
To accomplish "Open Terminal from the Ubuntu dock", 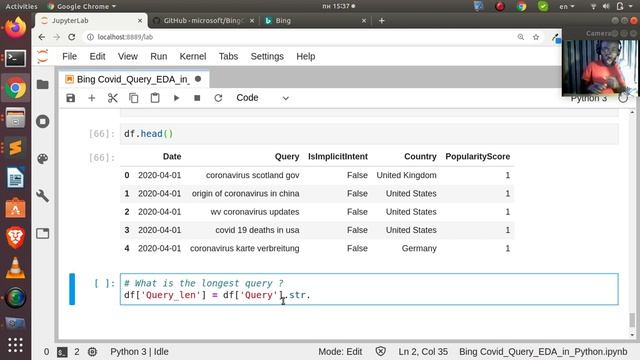I will click(x=16, y=58).
